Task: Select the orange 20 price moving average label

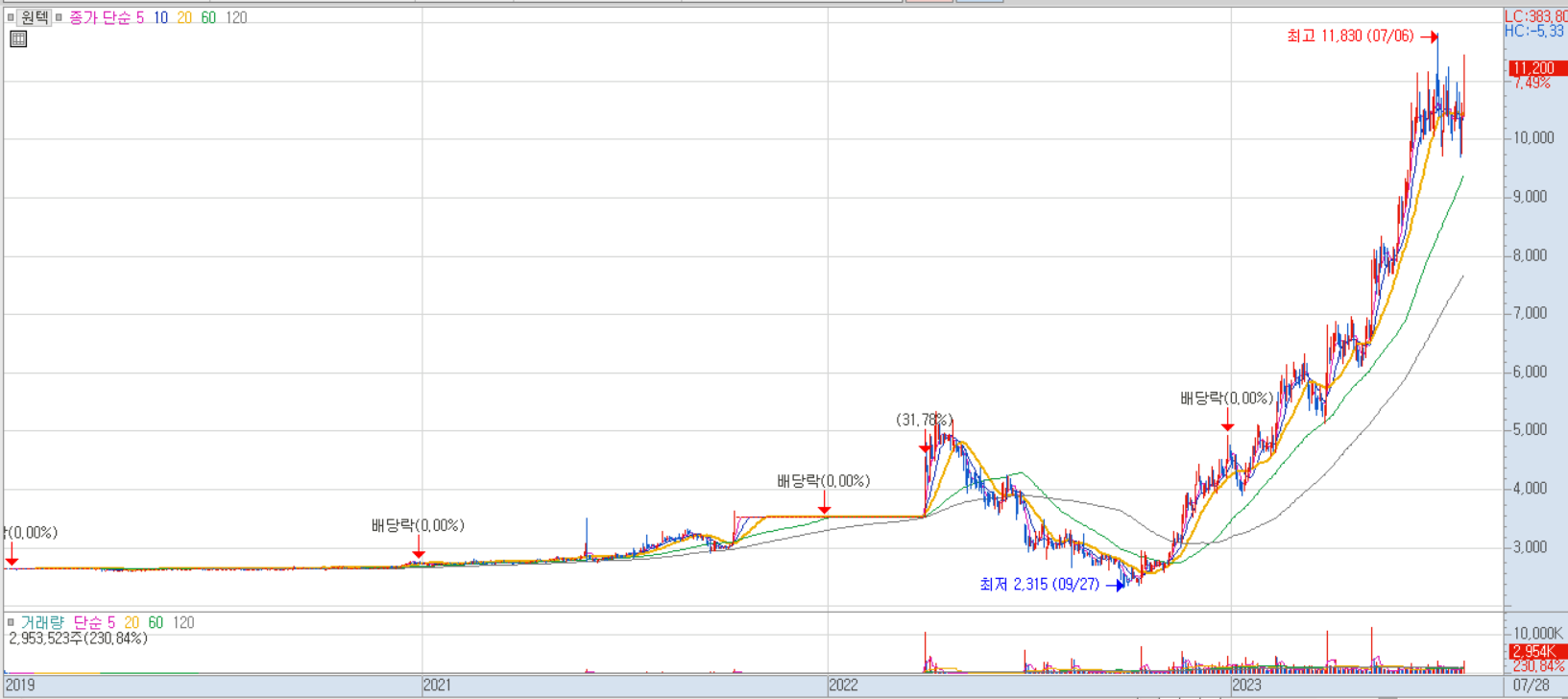Action: coord(184,17)
